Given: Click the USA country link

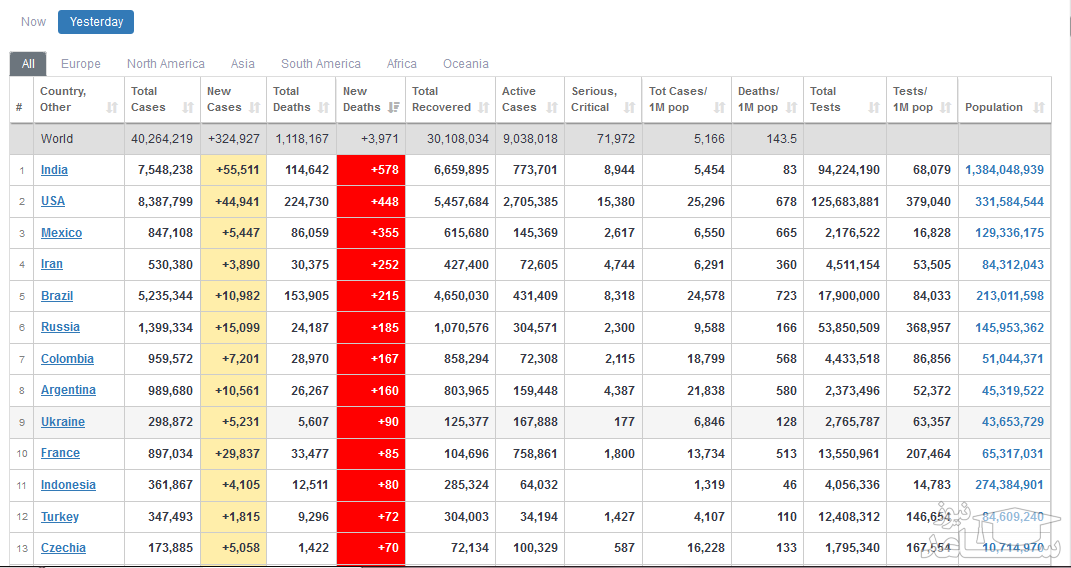Looking at the screenshot, I should pyautogui.click(x=53, y=201).
